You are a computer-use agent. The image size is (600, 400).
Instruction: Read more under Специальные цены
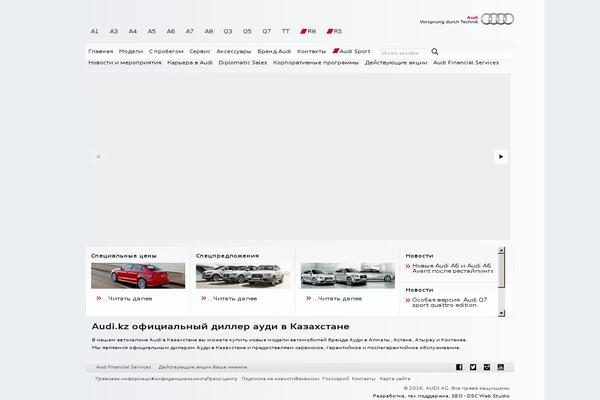pyautogui.click(x=125, y=299)
